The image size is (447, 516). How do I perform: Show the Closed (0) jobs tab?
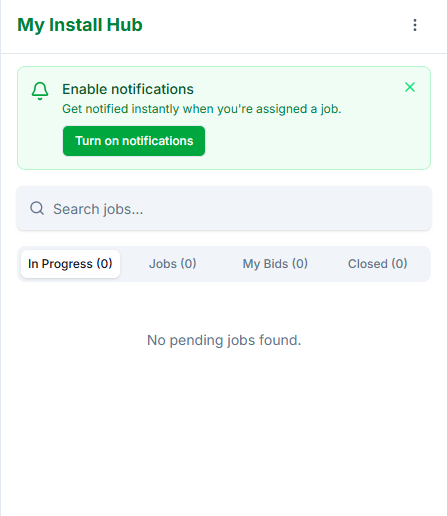coord(377,264)
